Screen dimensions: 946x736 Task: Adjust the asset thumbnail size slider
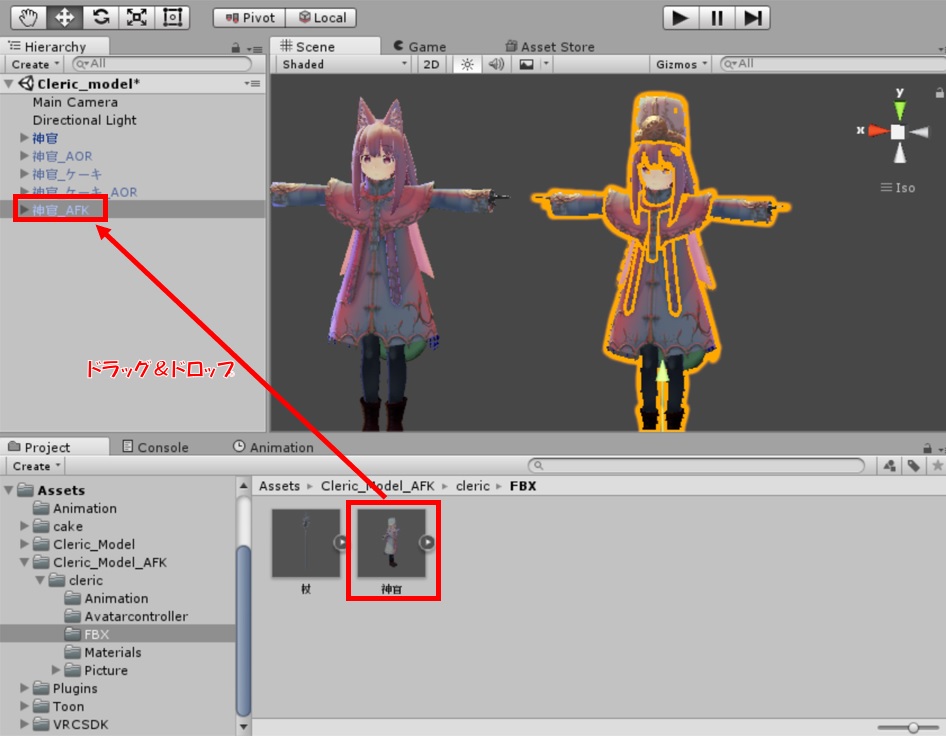point(914,727)
